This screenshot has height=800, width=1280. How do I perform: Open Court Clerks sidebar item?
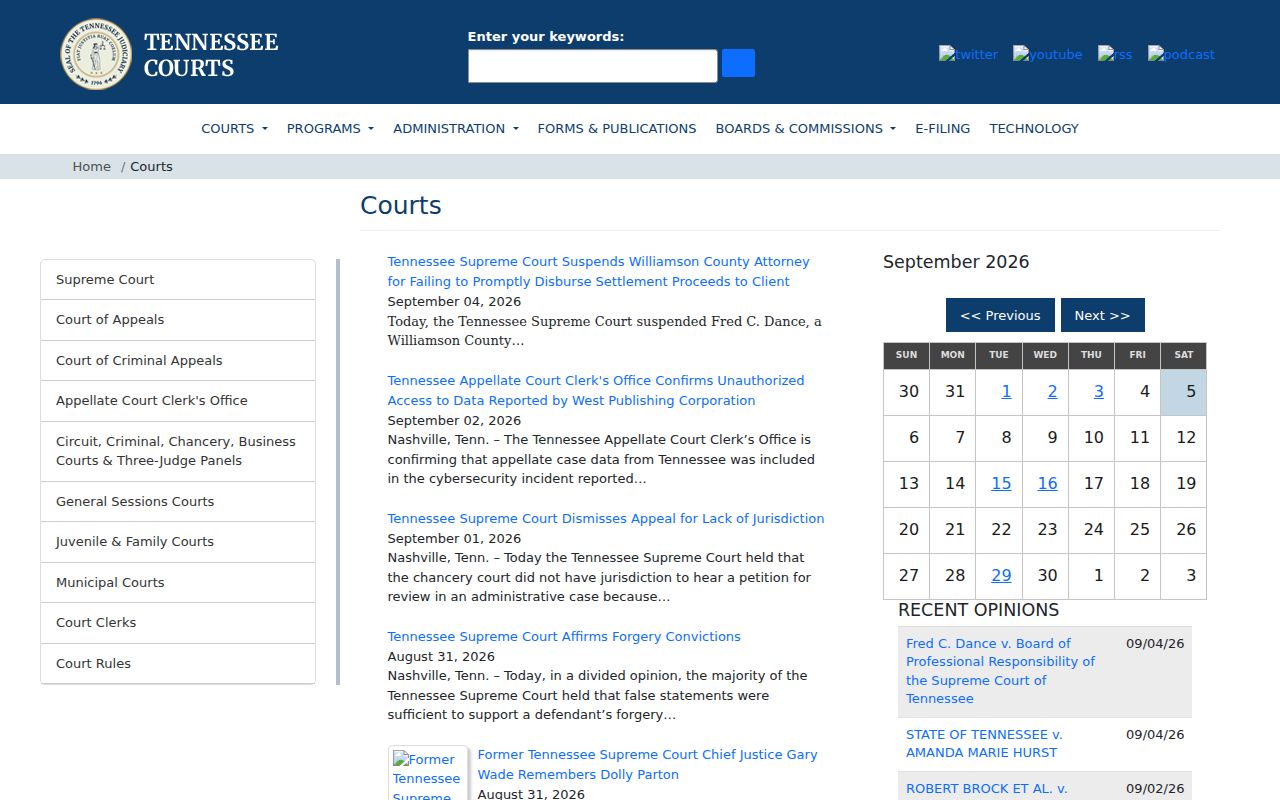178,623
